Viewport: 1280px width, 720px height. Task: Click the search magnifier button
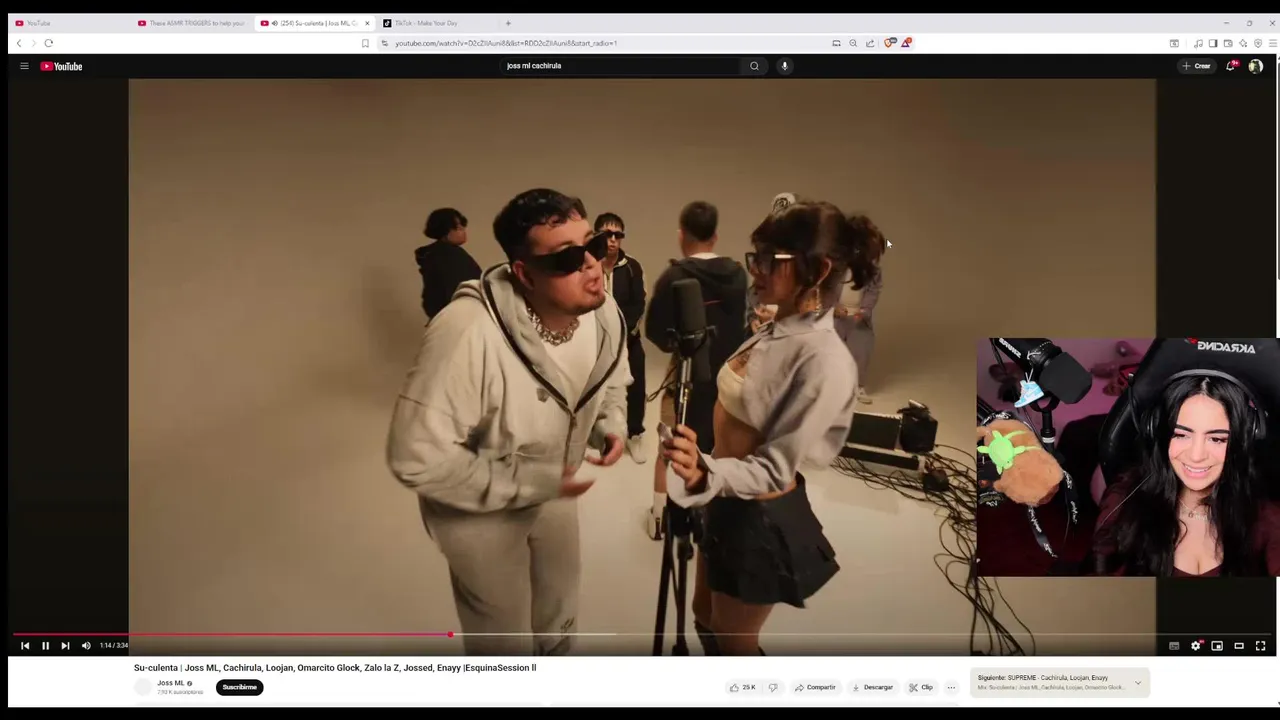754,66
